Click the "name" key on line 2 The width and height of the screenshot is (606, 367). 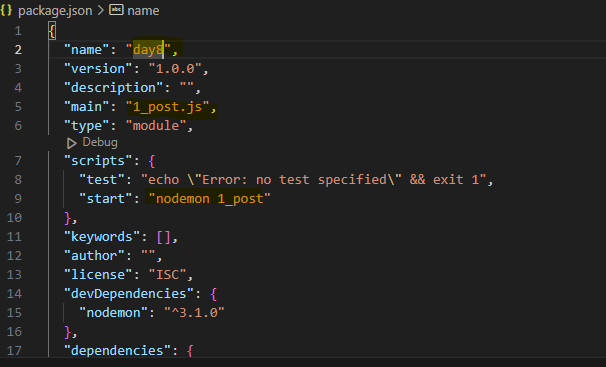87,49
